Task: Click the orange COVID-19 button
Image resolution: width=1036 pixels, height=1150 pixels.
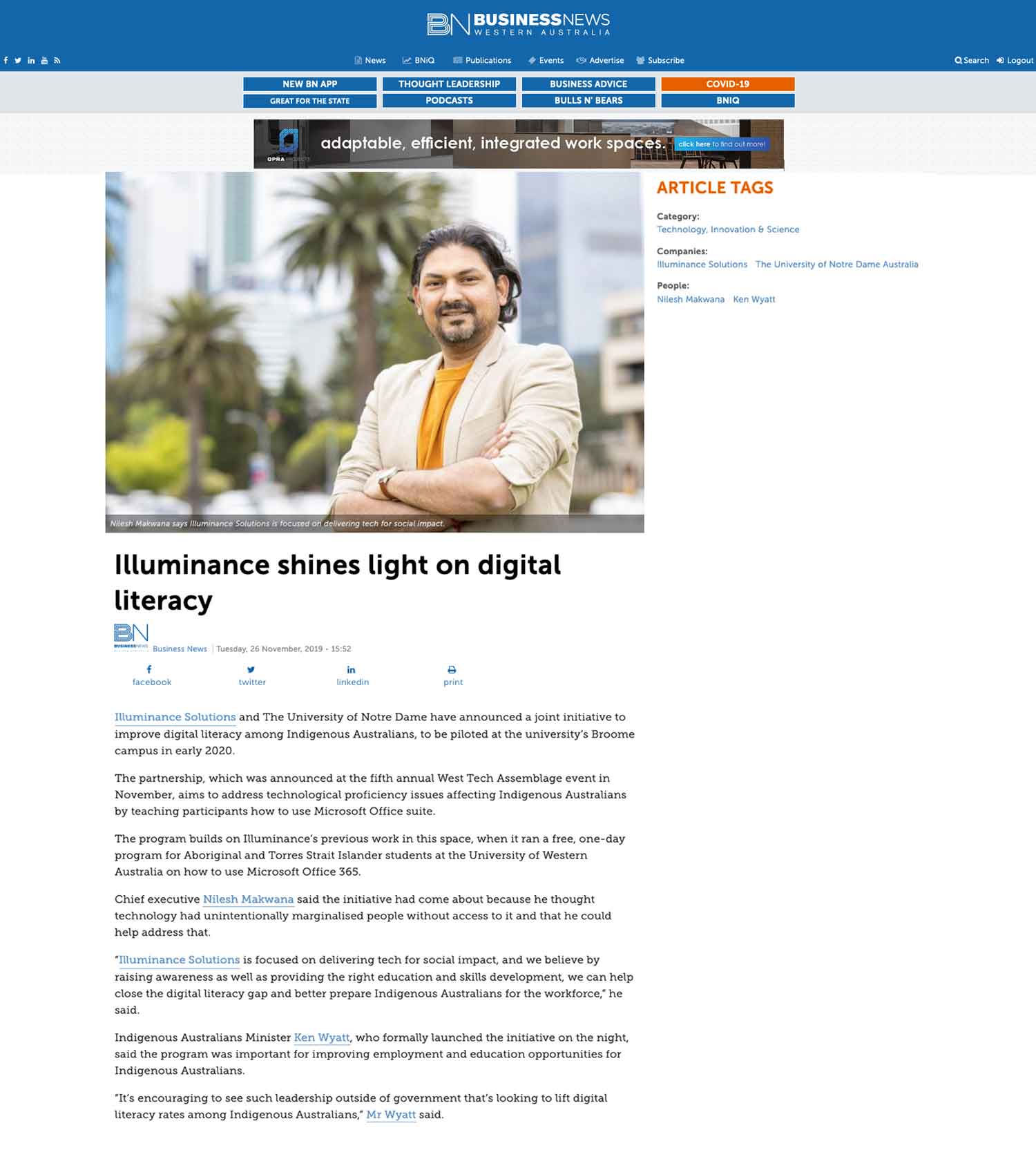Action: [728, 84]
